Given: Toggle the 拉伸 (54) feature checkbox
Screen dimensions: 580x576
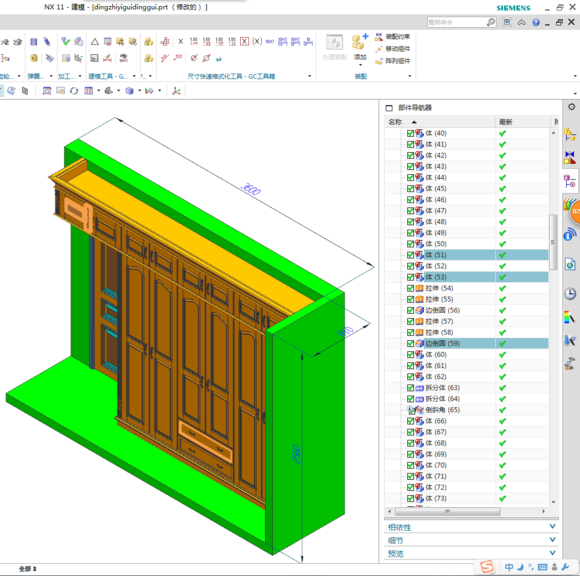Looking at the screenshot, I should click(410, 288).
